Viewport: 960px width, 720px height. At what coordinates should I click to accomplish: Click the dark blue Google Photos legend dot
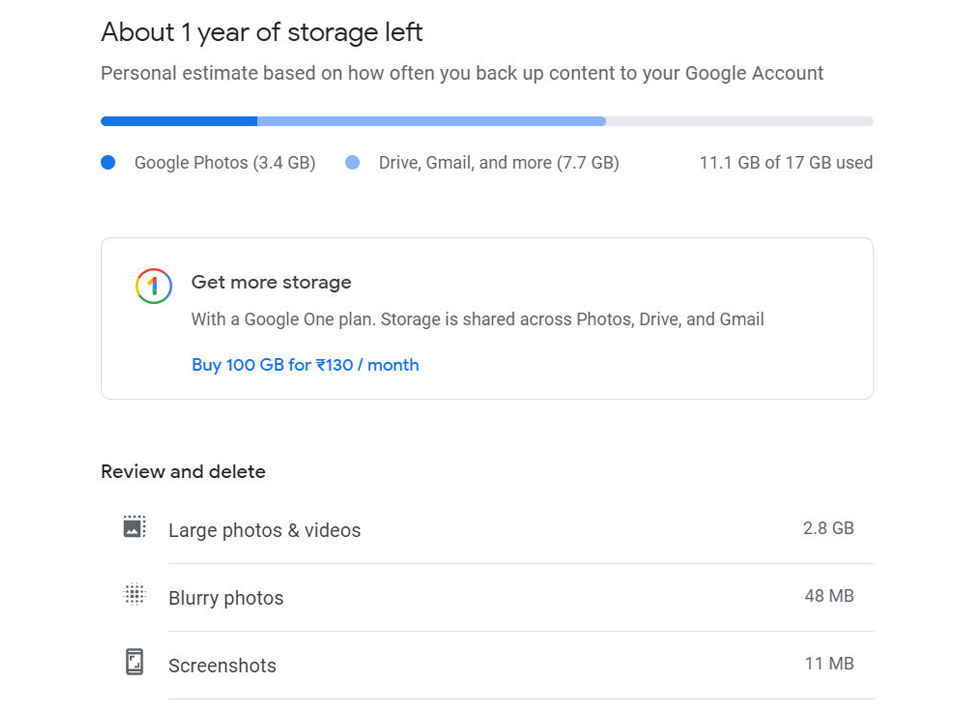pyautogui.click(x=108, y=162)
